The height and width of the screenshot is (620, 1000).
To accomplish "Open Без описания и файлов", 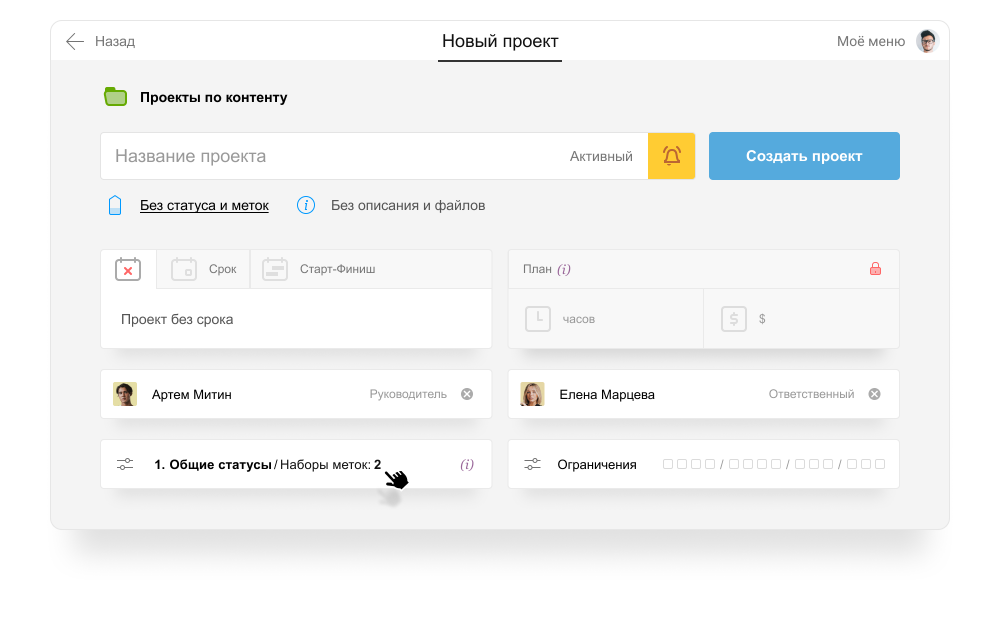I will tap(408, 205).
